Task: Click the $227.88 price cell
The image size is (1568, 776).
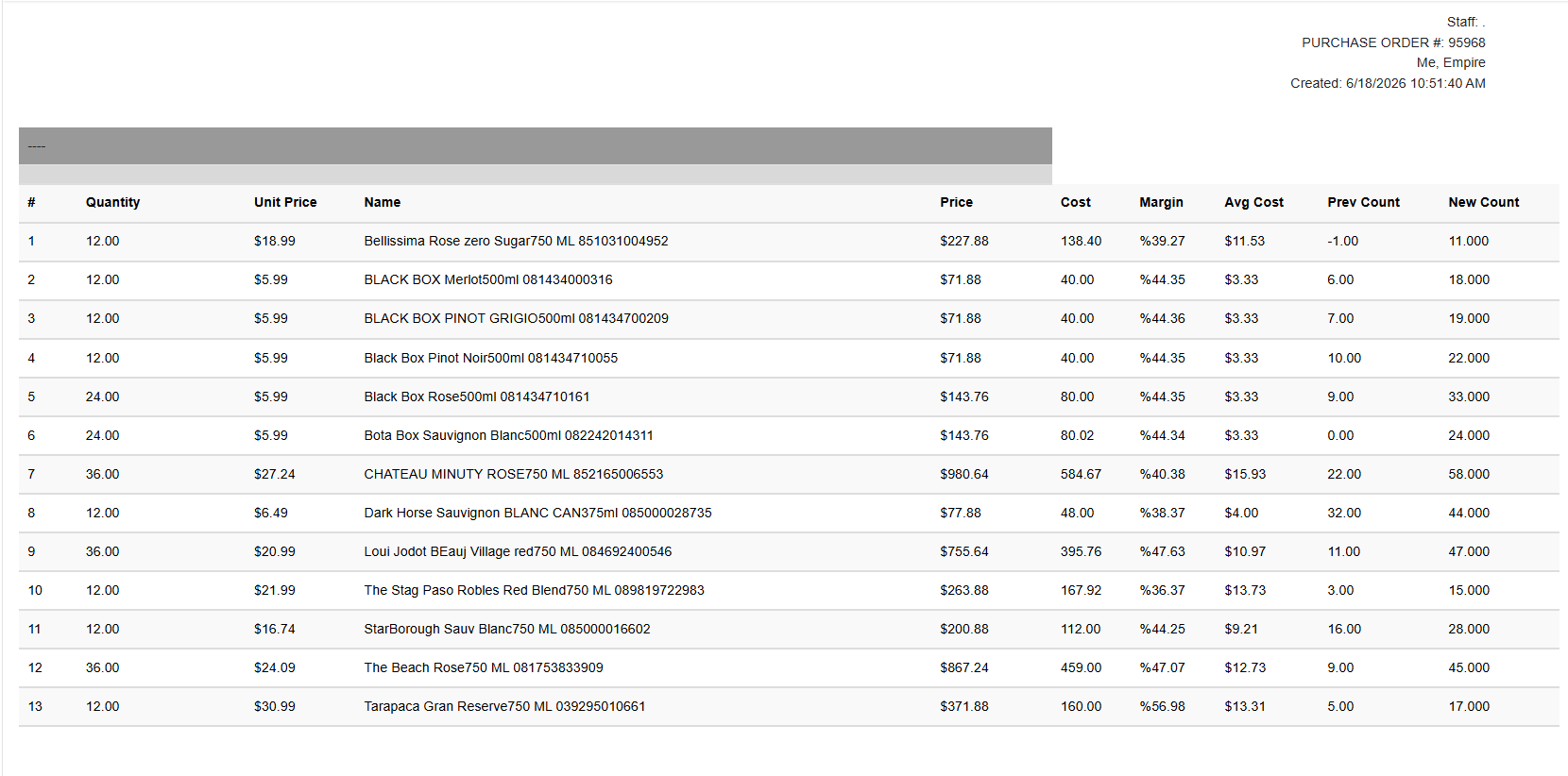Action: [x=964, y=241]
